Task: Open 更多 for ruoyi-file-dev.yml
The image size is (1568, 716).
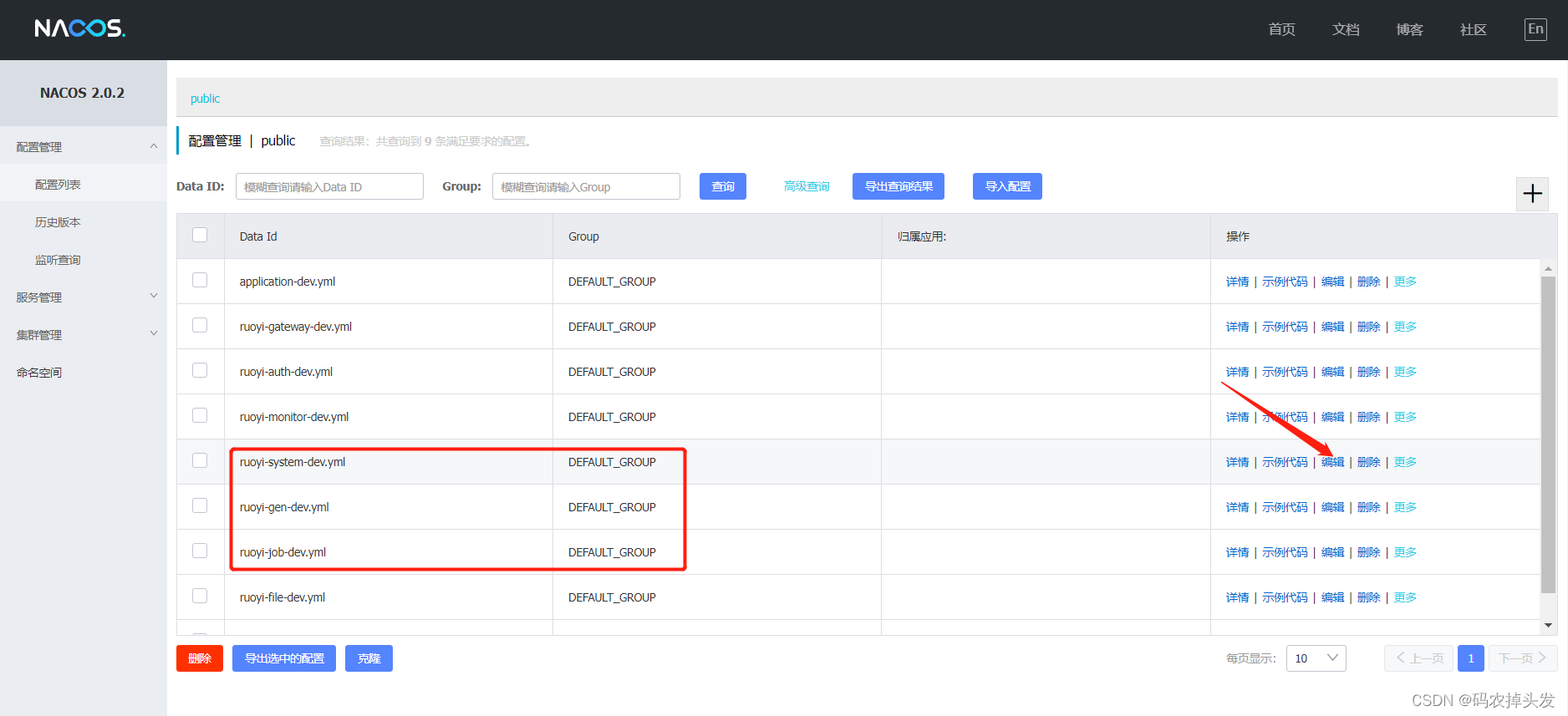Action: coord(1405,597)
